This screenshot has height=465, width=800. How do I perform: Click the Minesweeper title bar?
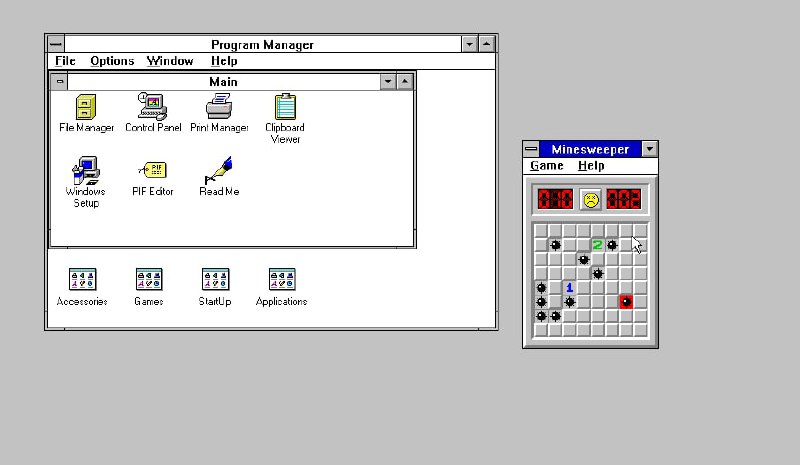click(x=590, y=149)
